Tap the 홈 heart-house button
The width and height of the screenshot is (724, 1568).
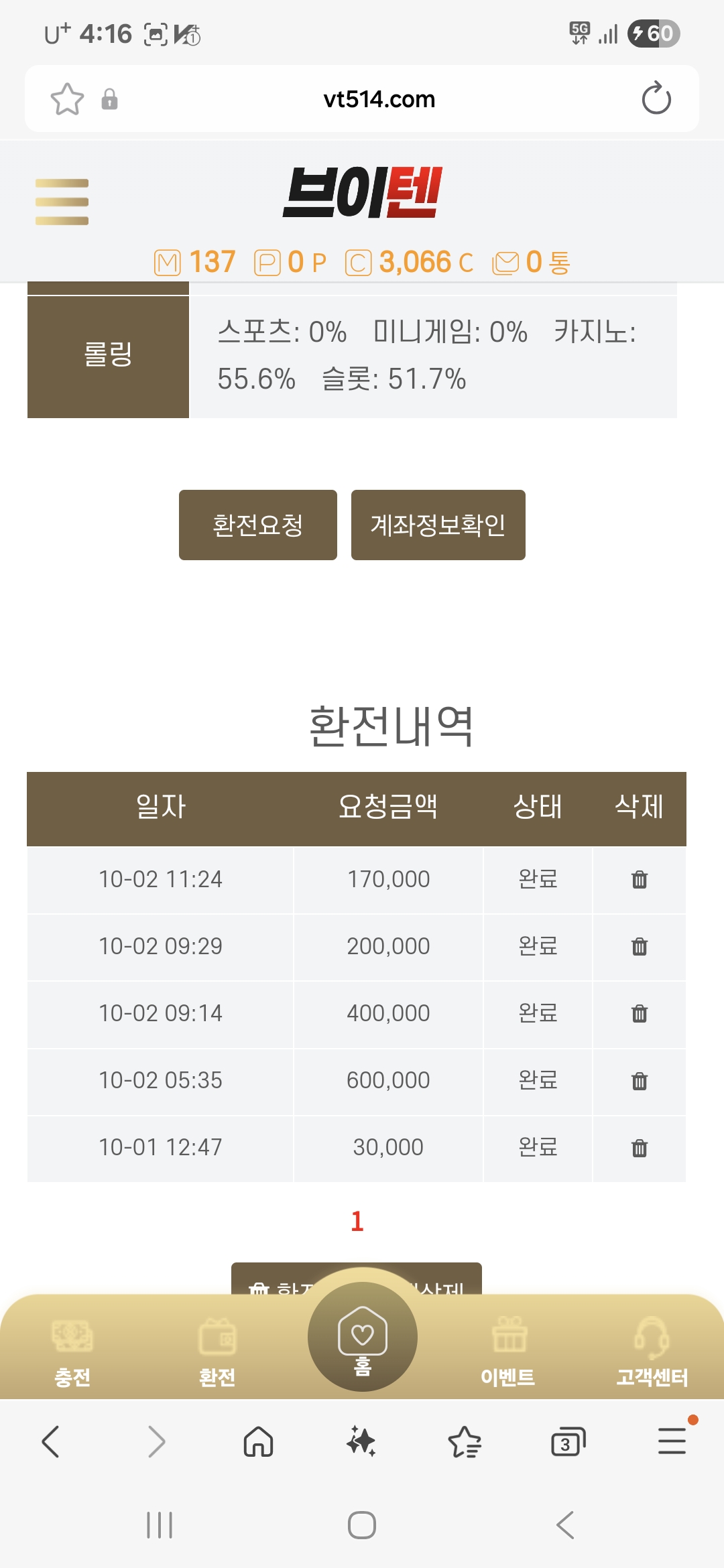[362, 1337]
